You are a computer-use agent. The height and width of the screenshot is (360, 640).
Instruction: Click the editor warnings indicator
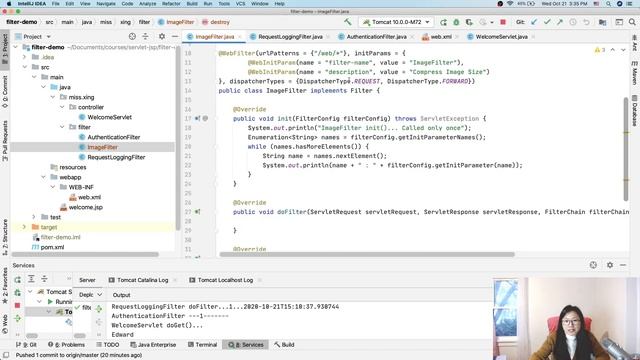click(600, 50)
